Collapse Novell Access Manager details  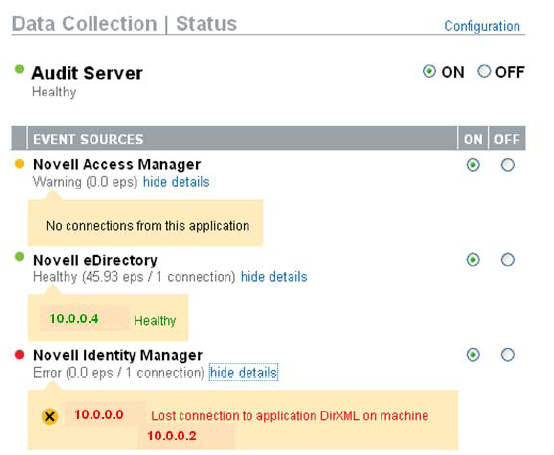tap(176, 182)
